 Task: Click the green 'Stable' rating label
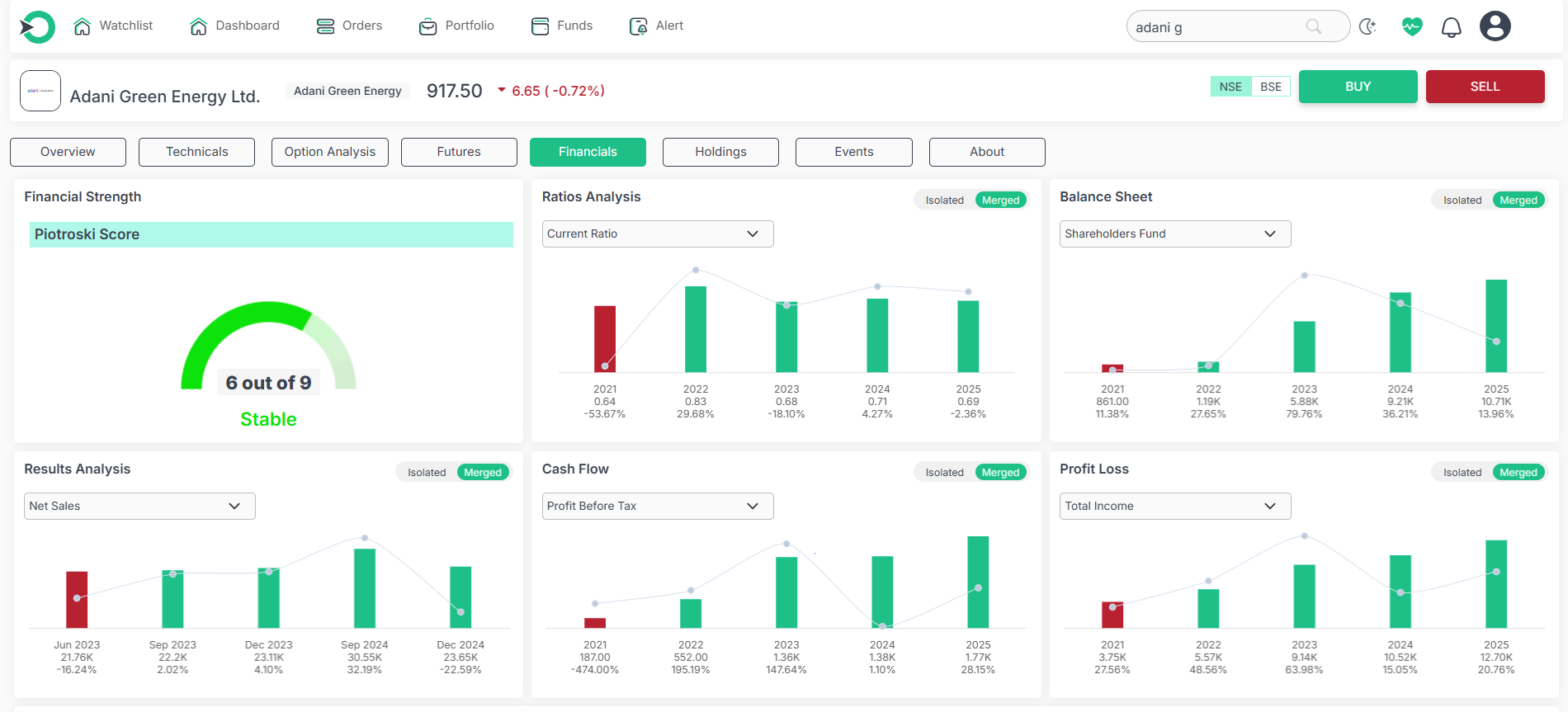tap(268, 419)
